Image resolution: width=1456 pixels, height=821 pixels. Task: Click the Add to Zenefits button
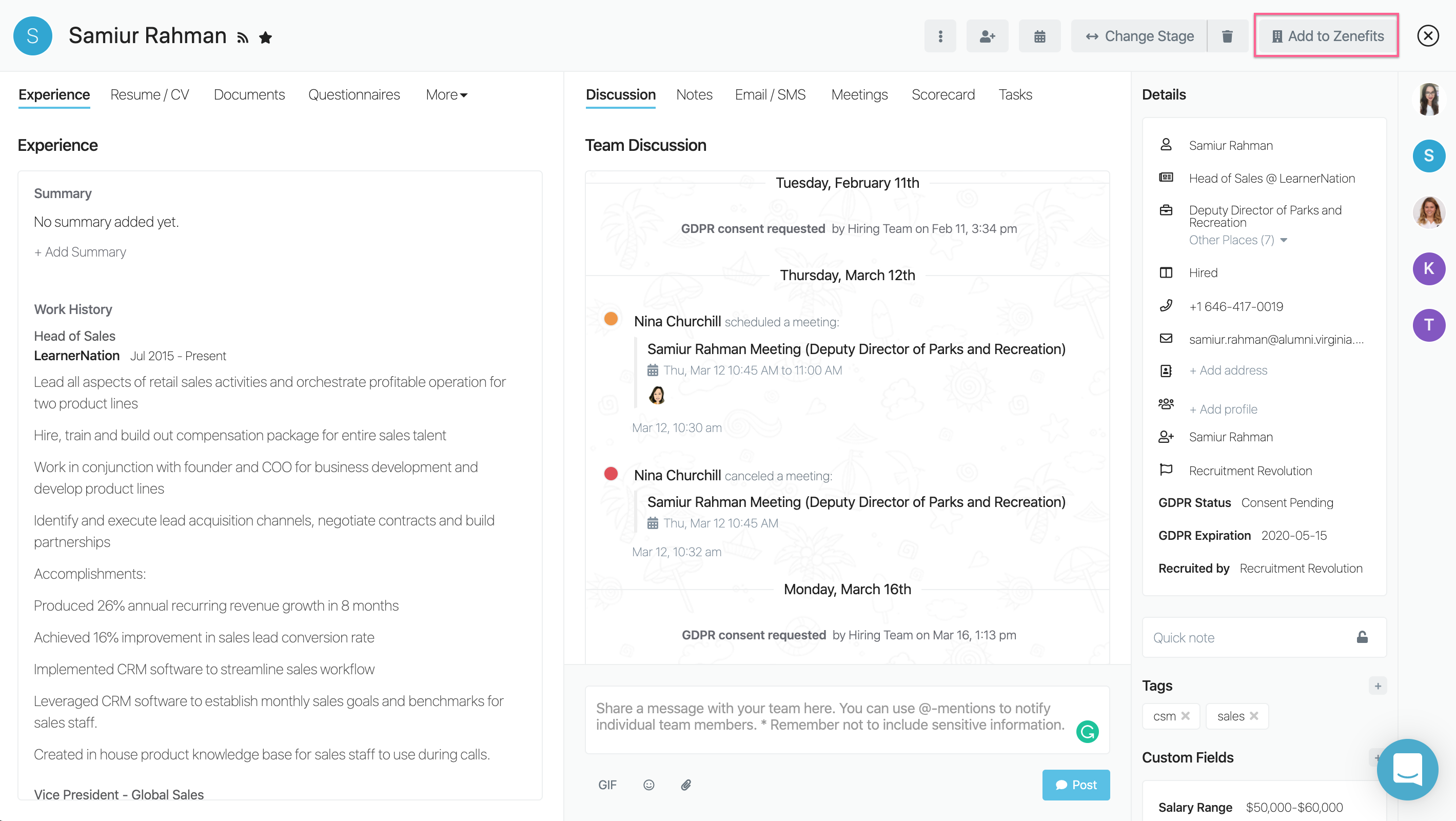pyautogui.click(x=1327, y=36)
